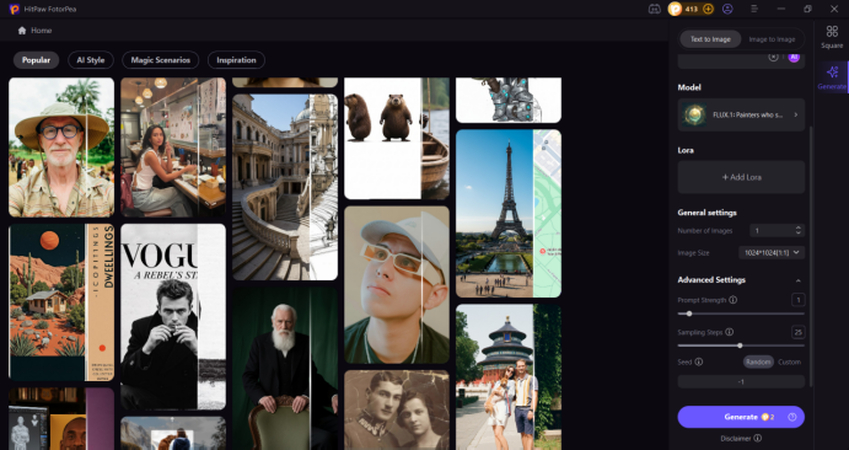Clear the prompt with the X icon
This screenshot has width=849, height=450.
click(x=773, y=57)
